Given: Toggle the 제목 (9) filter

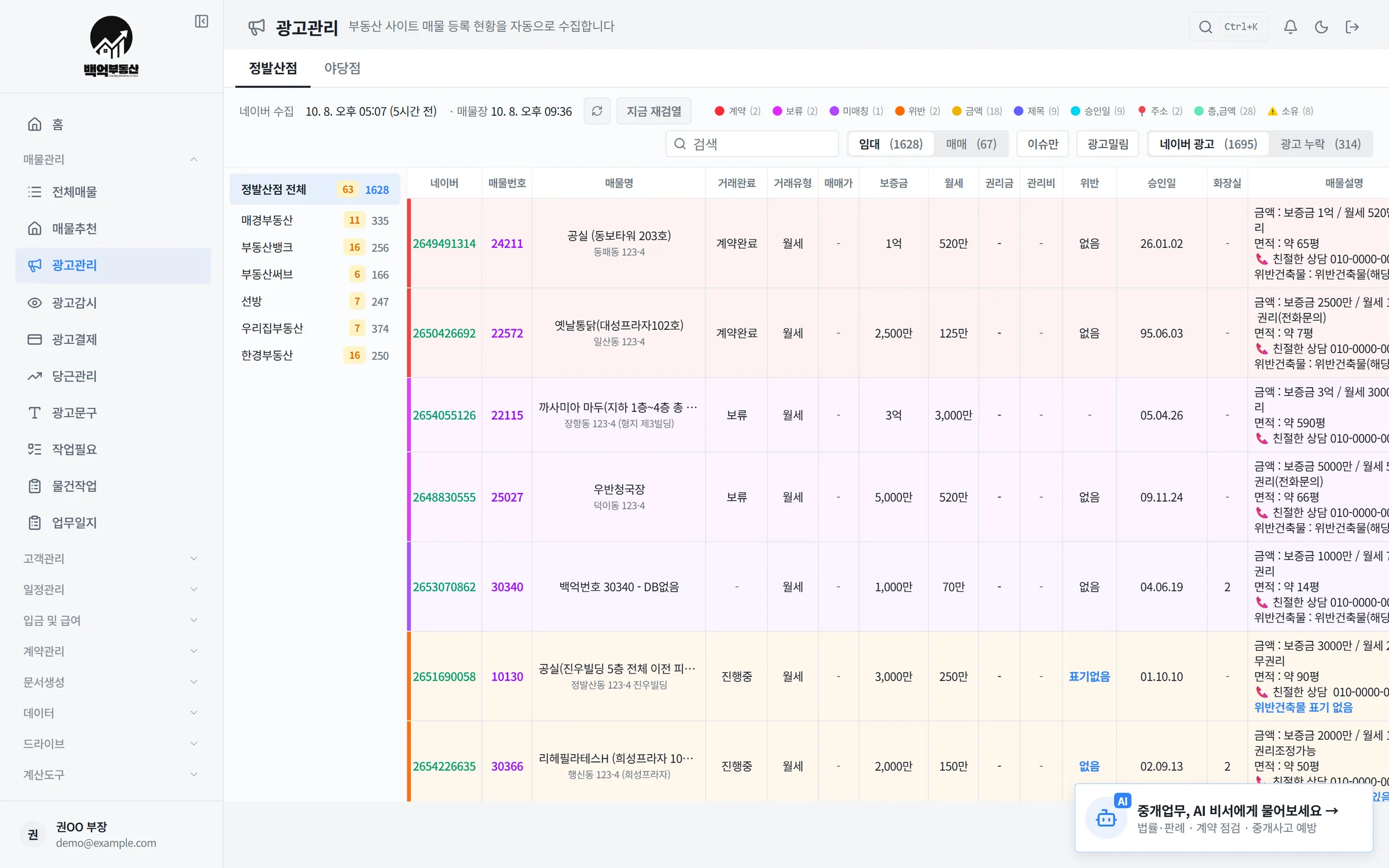Looking at the screenshot, I should 1036,111.
